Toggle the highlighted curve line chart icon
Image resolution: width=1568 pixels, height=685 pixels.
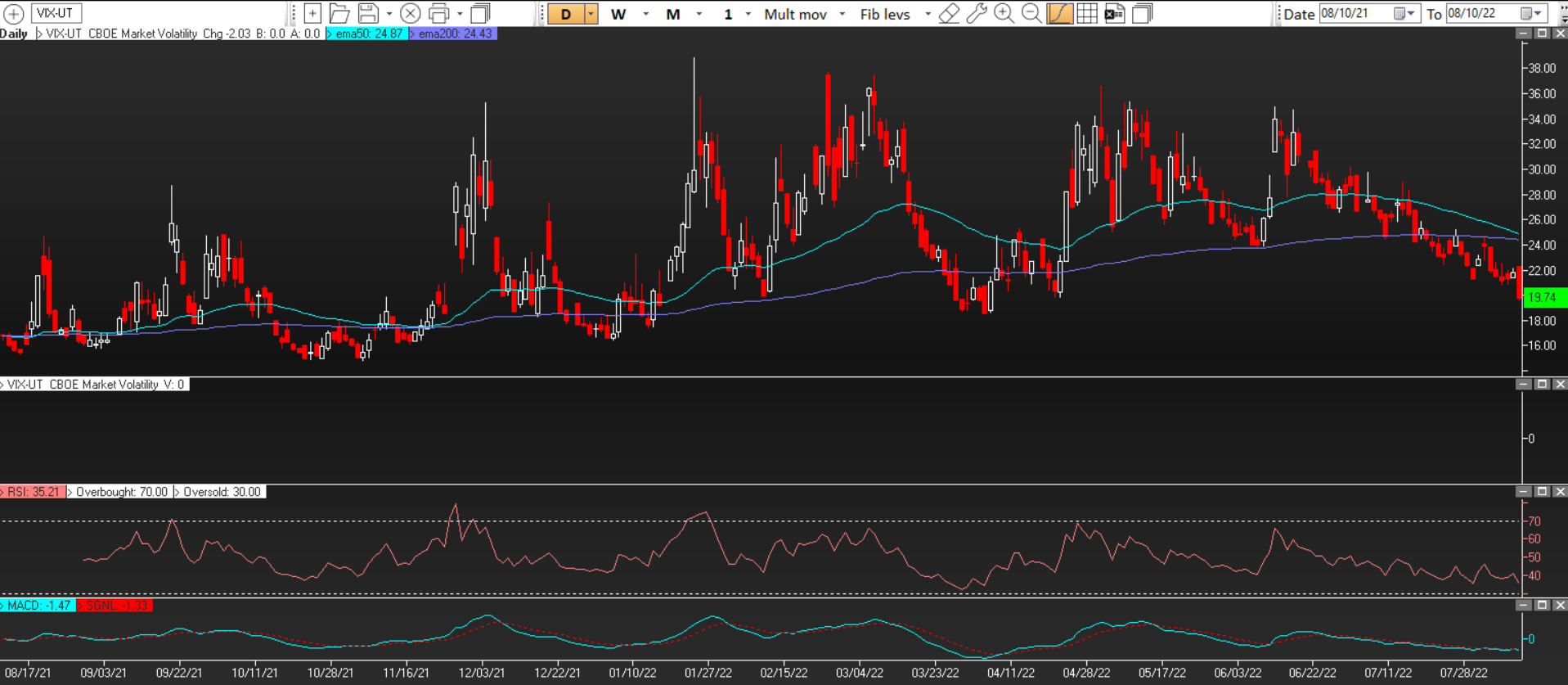point(1059,13)
